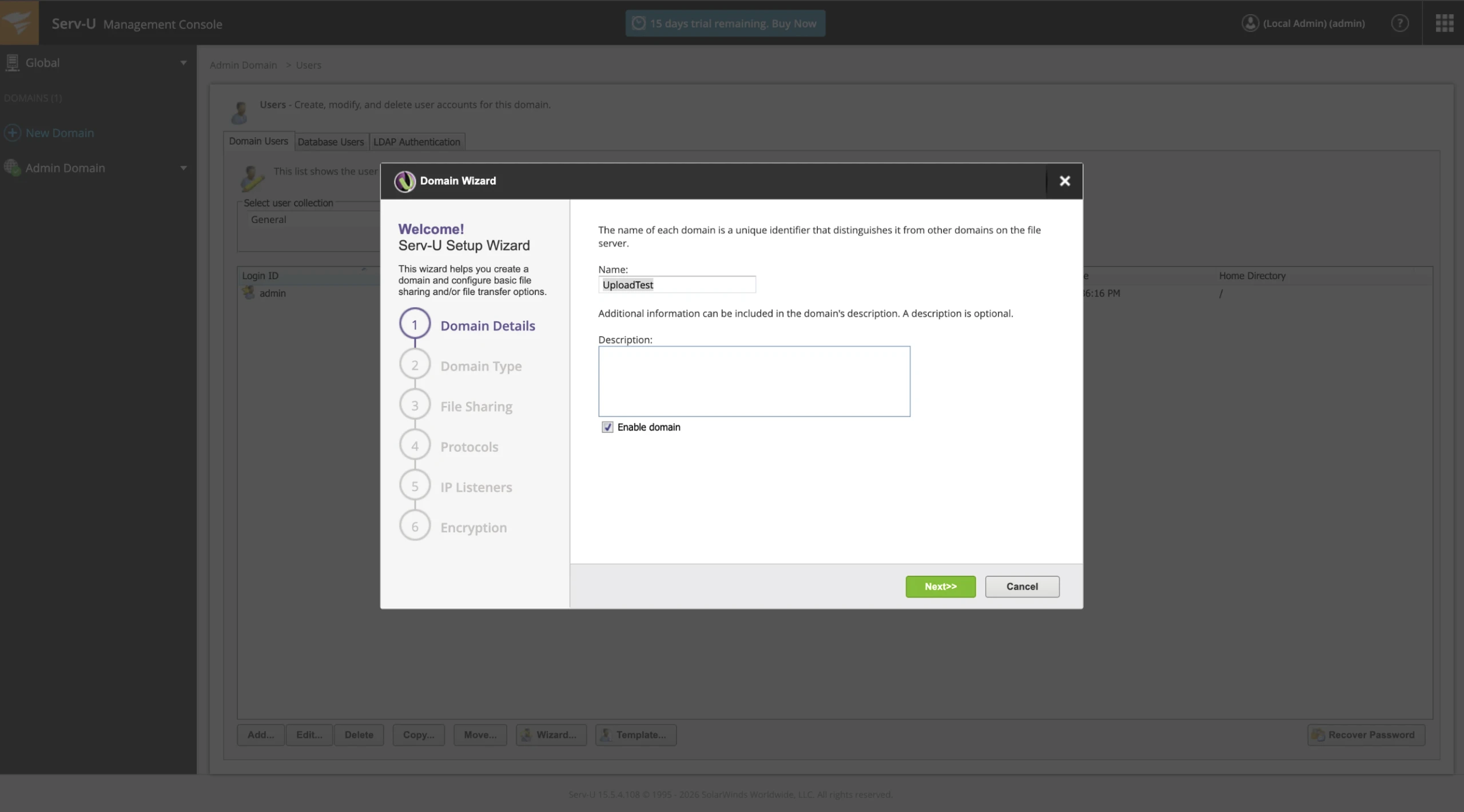The width and height of the screenshot is (1464, 812).
Task: Click the Users header person icon
Action: tap(240, 112)
